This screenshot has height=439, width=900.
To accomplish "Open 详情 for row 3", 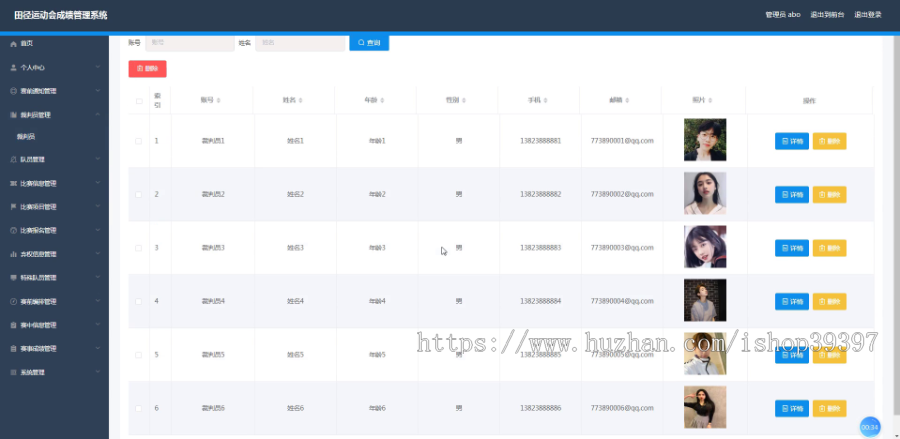I will [x=792, y=248].
